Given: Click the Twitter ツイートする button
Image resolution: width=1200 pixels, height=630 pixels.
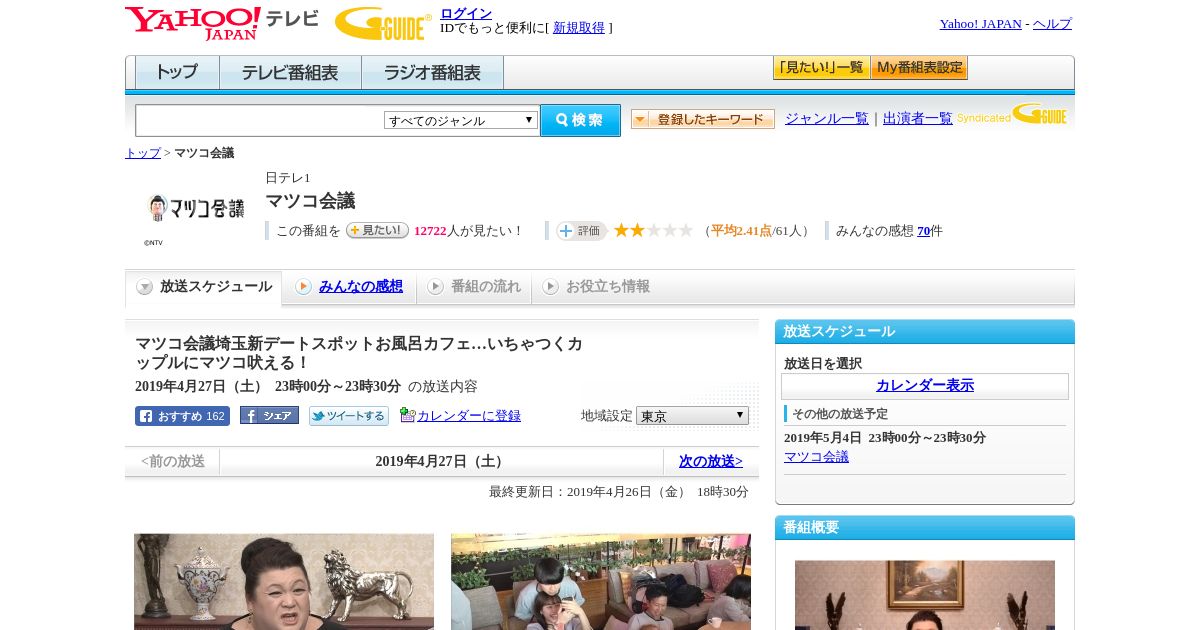Looking at the screenshot, I should (349, 416).
